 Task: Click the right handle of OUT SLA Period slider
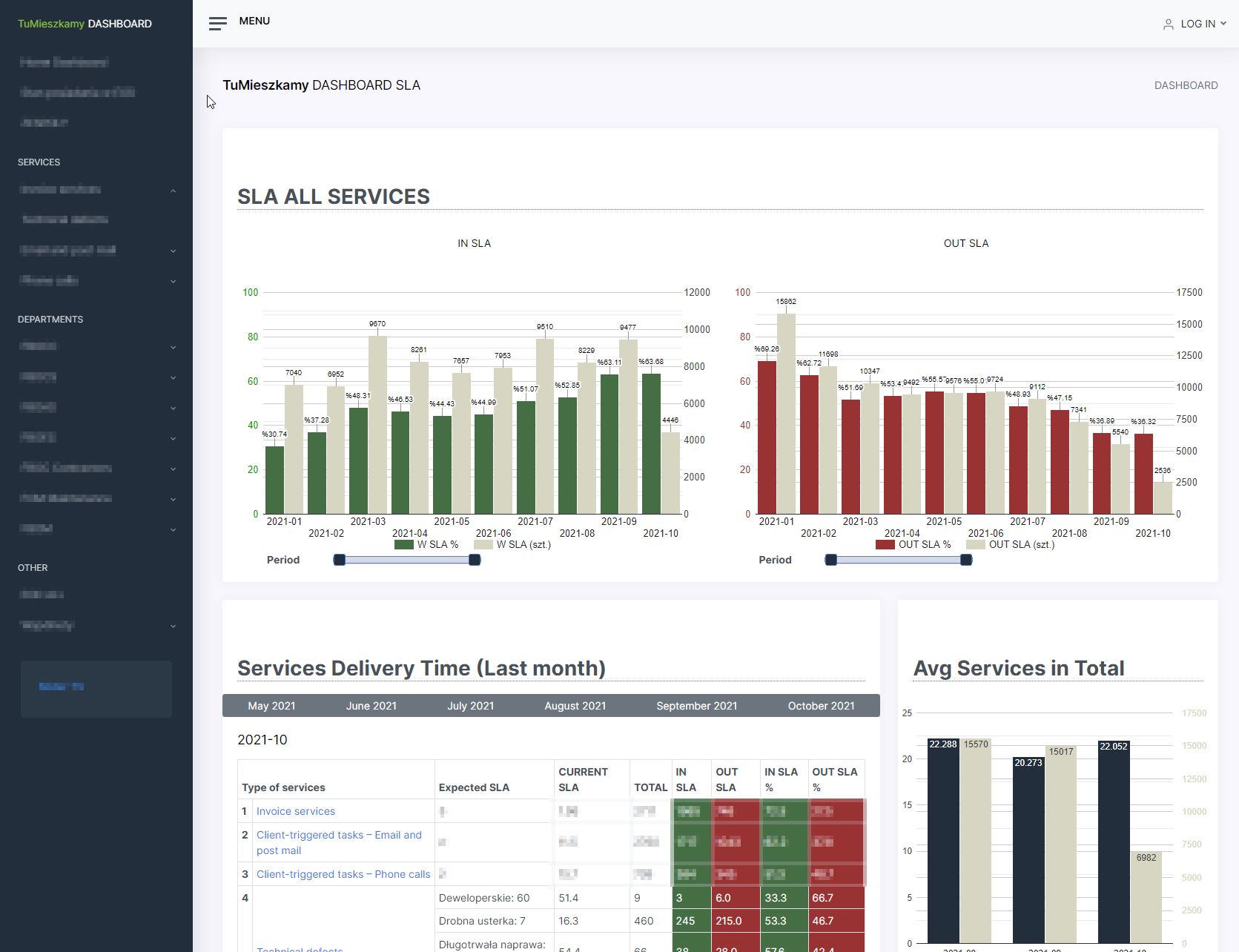point(965,560)
